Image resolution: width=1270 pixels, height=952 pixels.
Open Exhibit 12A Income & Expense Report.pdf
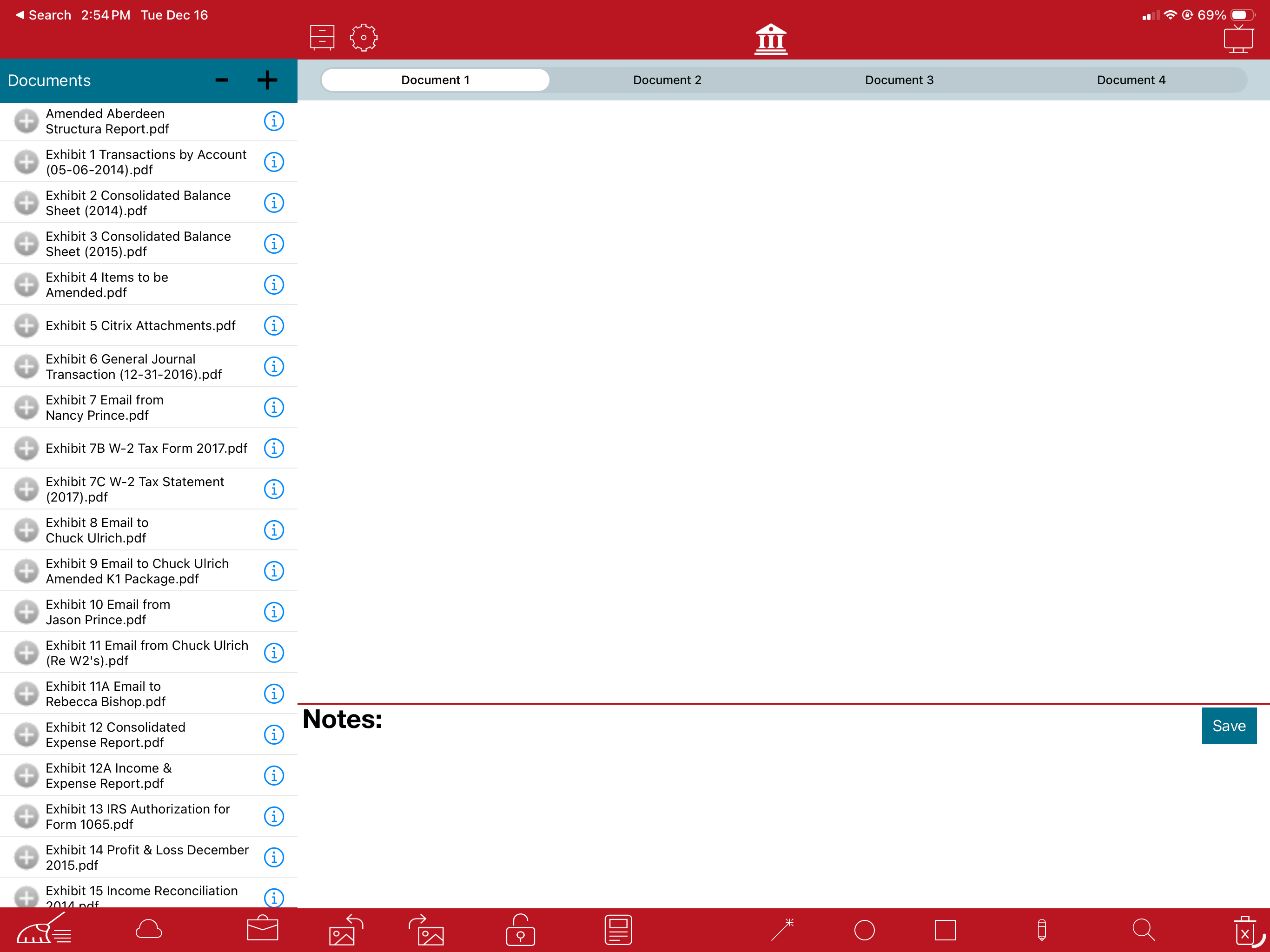(x=108, y=776)
